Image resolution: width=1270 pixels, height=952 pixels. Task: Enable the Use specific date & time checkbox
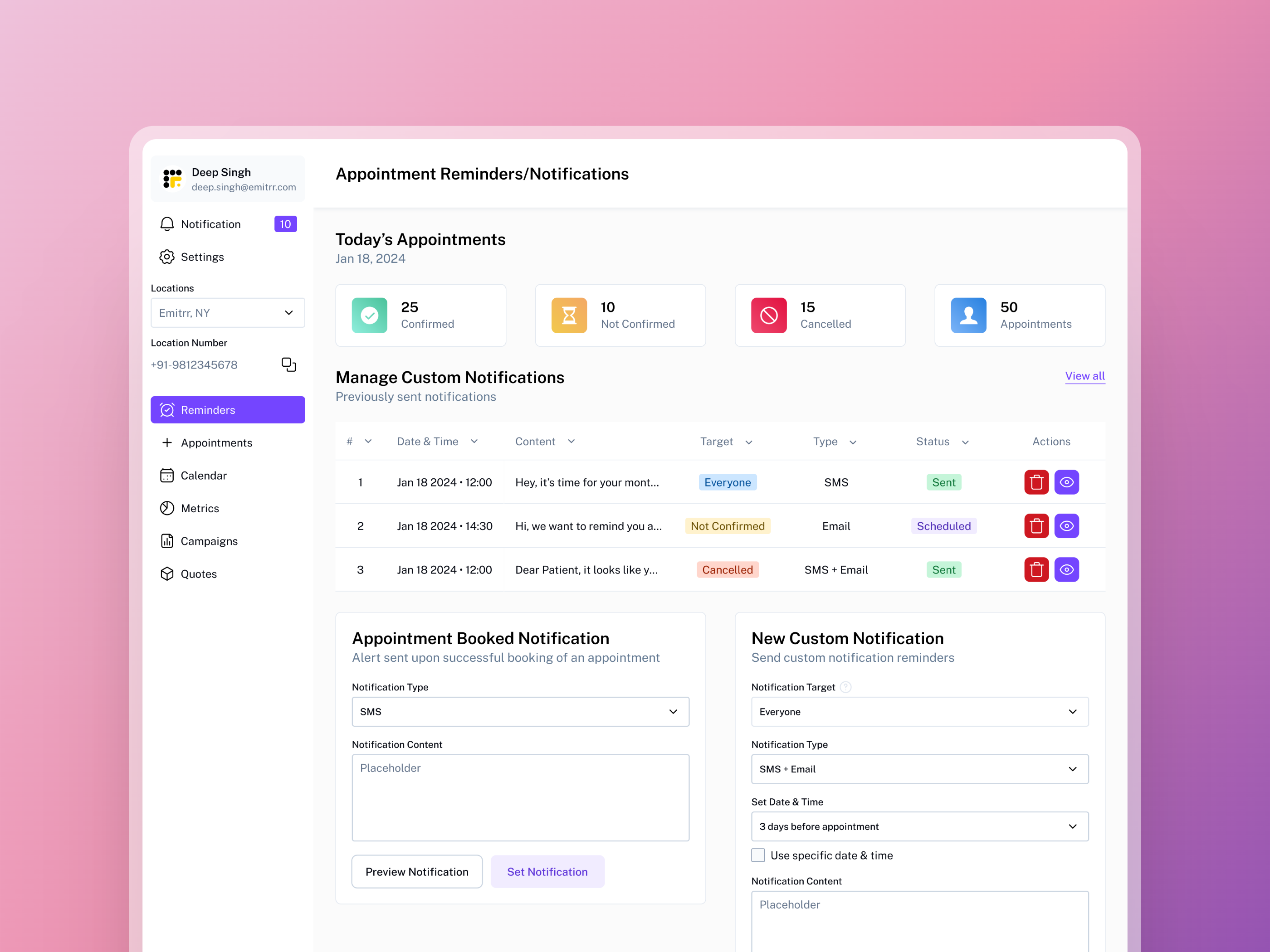758,855
